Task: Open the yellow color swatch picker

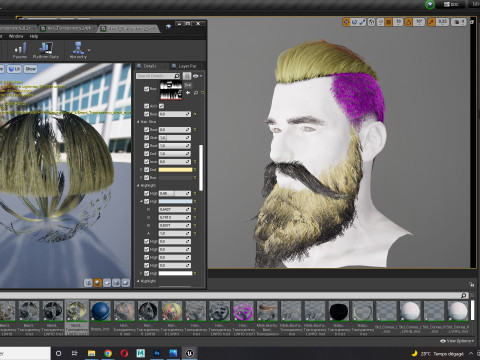Action: [175, 170]
